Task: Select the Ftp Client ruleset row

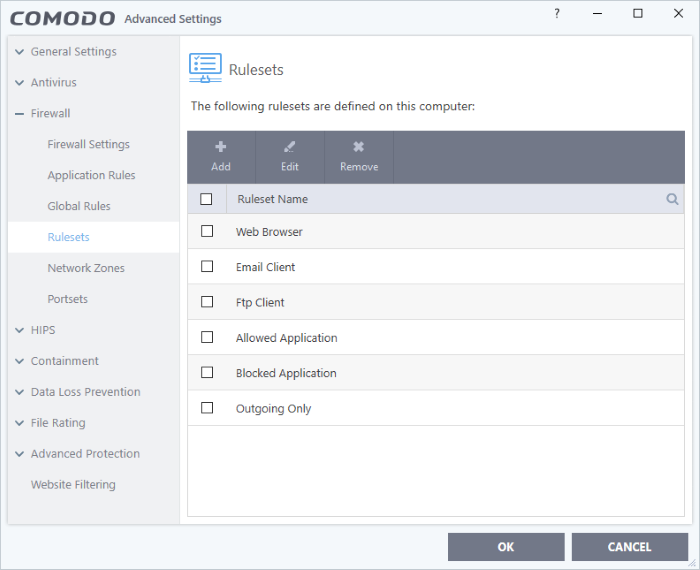Action: [436, 302]
